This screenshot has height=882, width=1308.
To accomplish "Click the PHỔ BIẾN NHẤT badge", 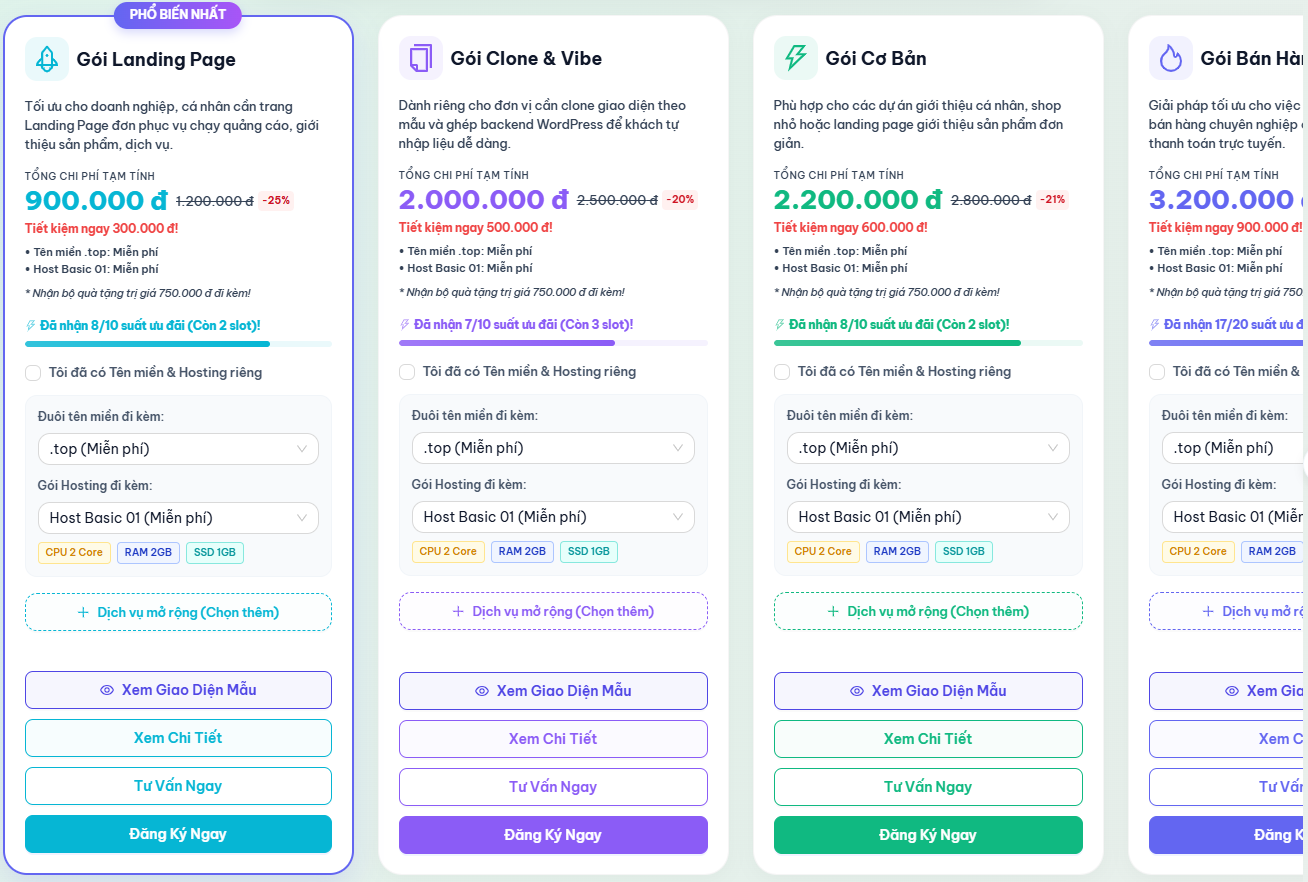I will coord(178,14).
